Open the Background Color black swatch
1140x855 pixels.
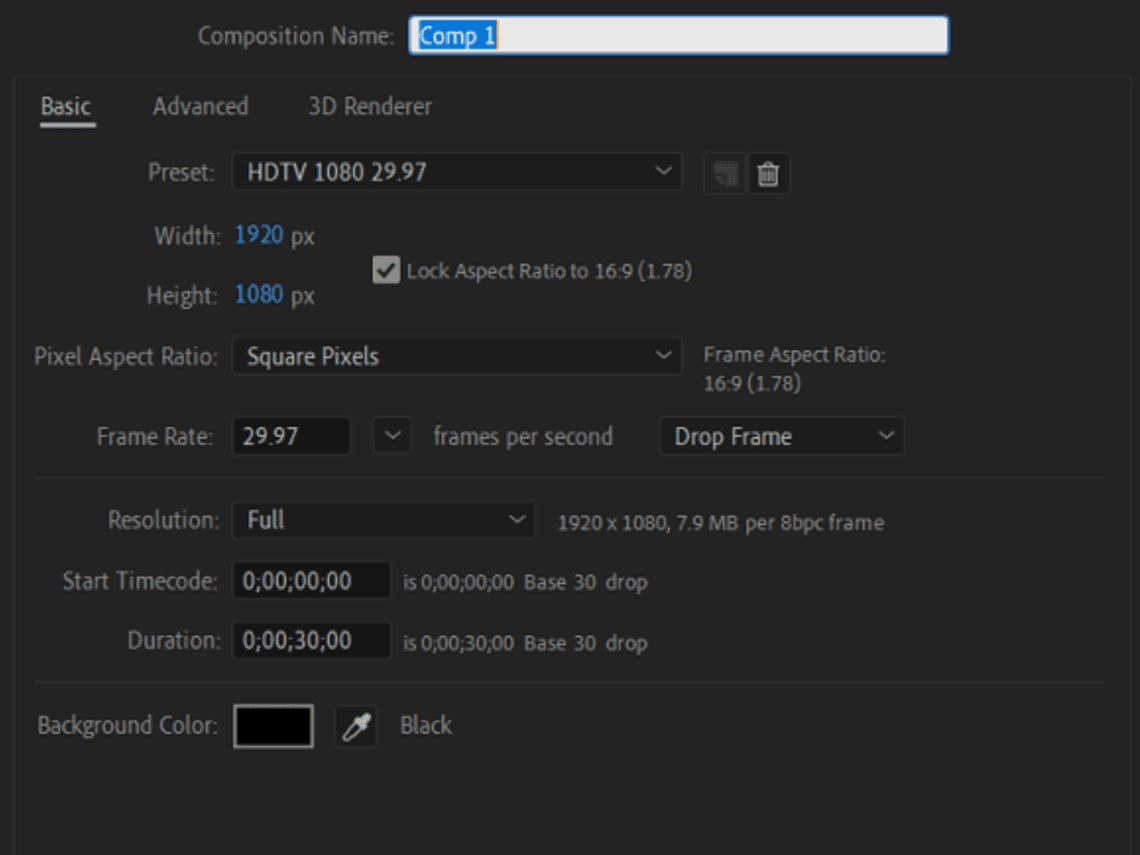[273, 726]
